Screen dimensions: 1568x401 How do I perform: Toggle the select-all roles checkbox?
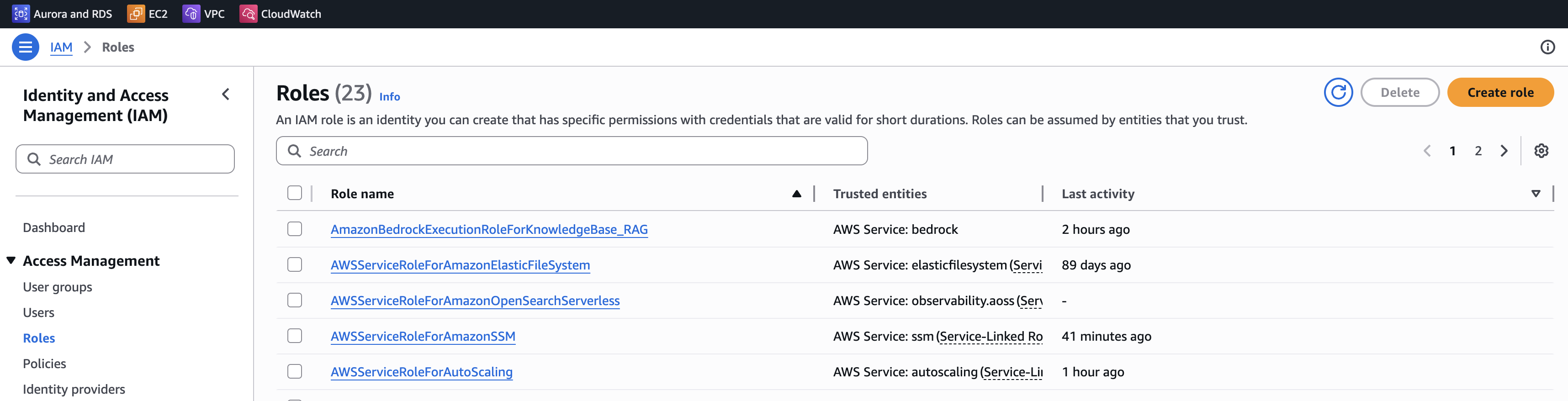295,193
